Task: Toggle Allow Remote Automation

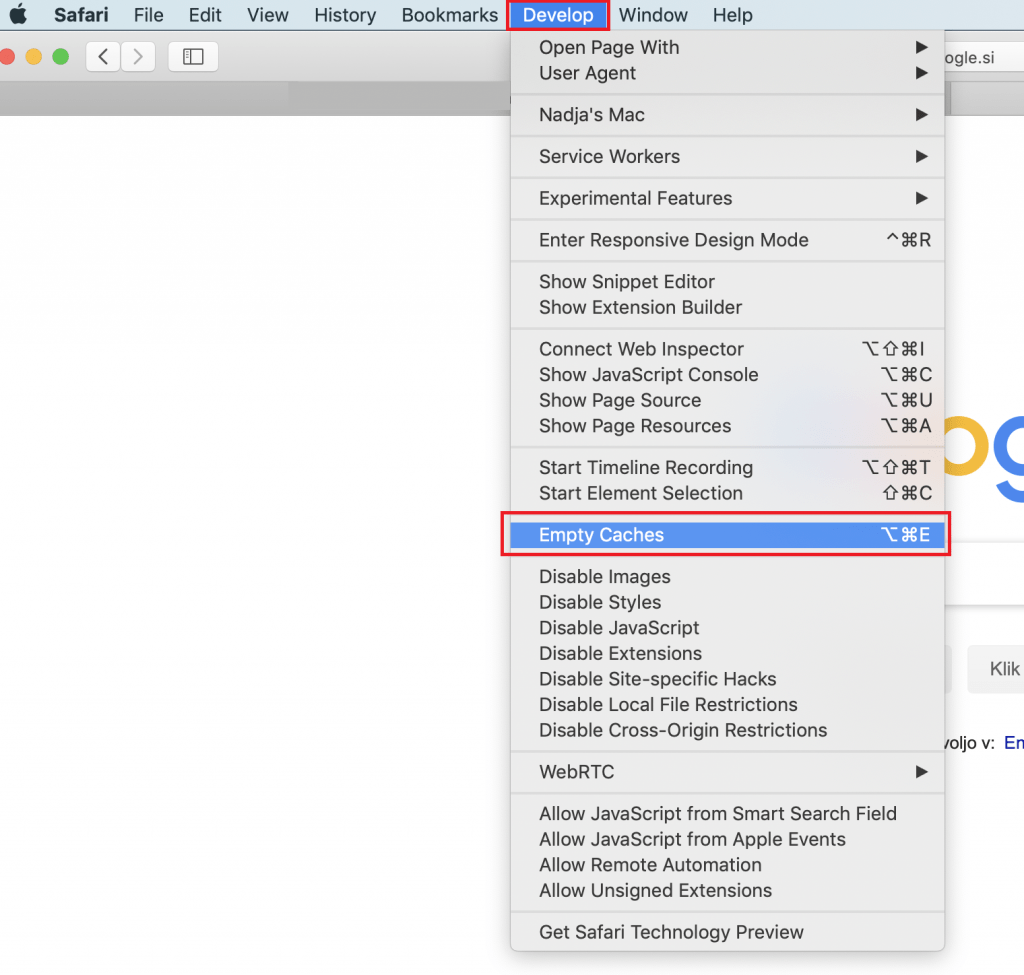Action: [728, 865]
